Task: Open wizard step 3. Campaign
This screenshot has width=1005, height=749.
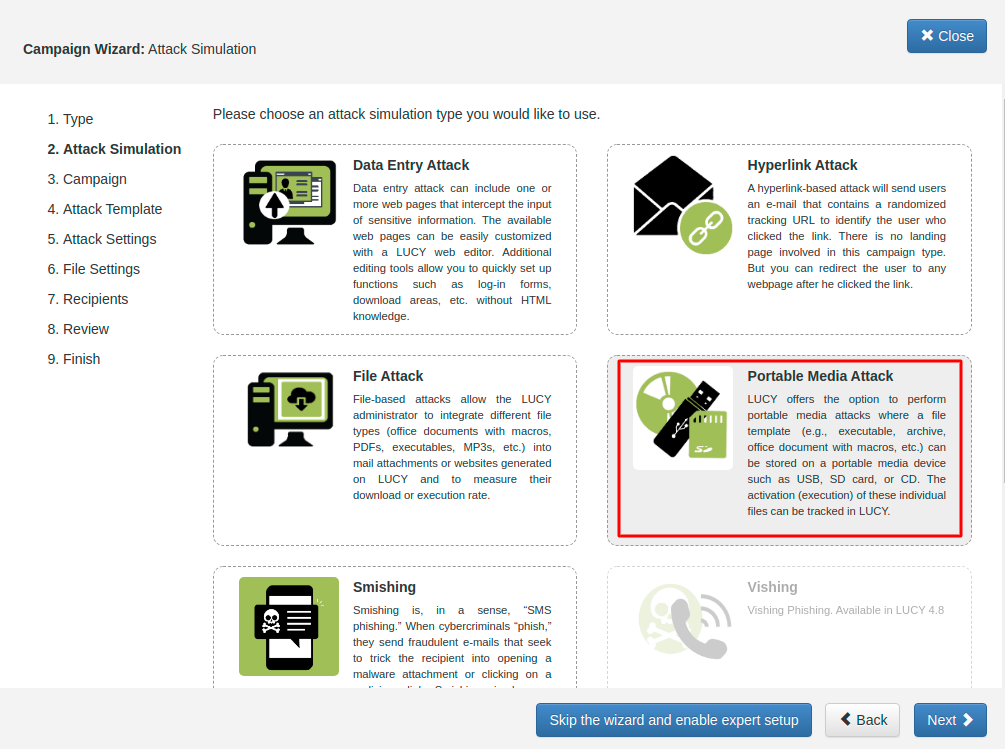Action: (87, 179)
